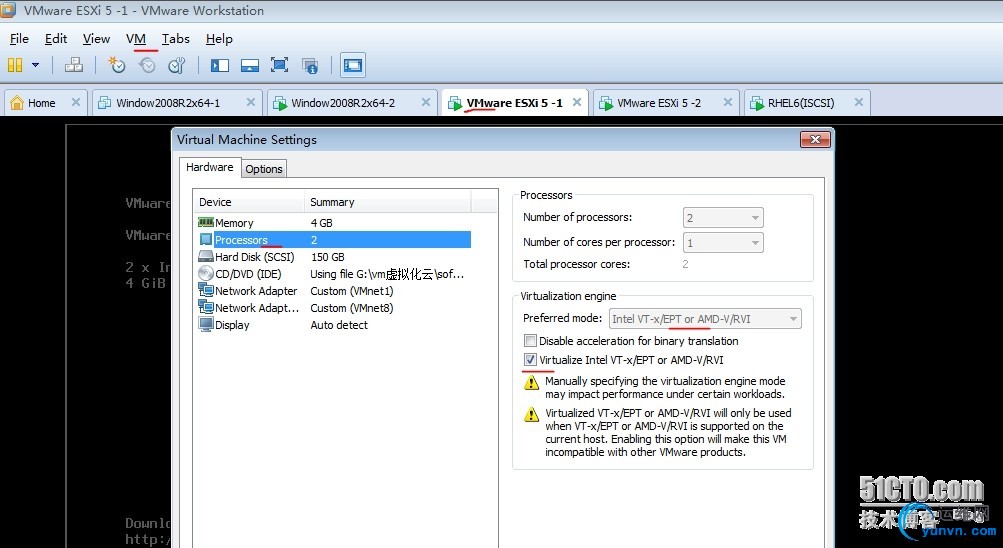The image size is (1003, 548).
Task: Close the Window2008R2x64-1 tab
Action: click(x=251, y=102)
